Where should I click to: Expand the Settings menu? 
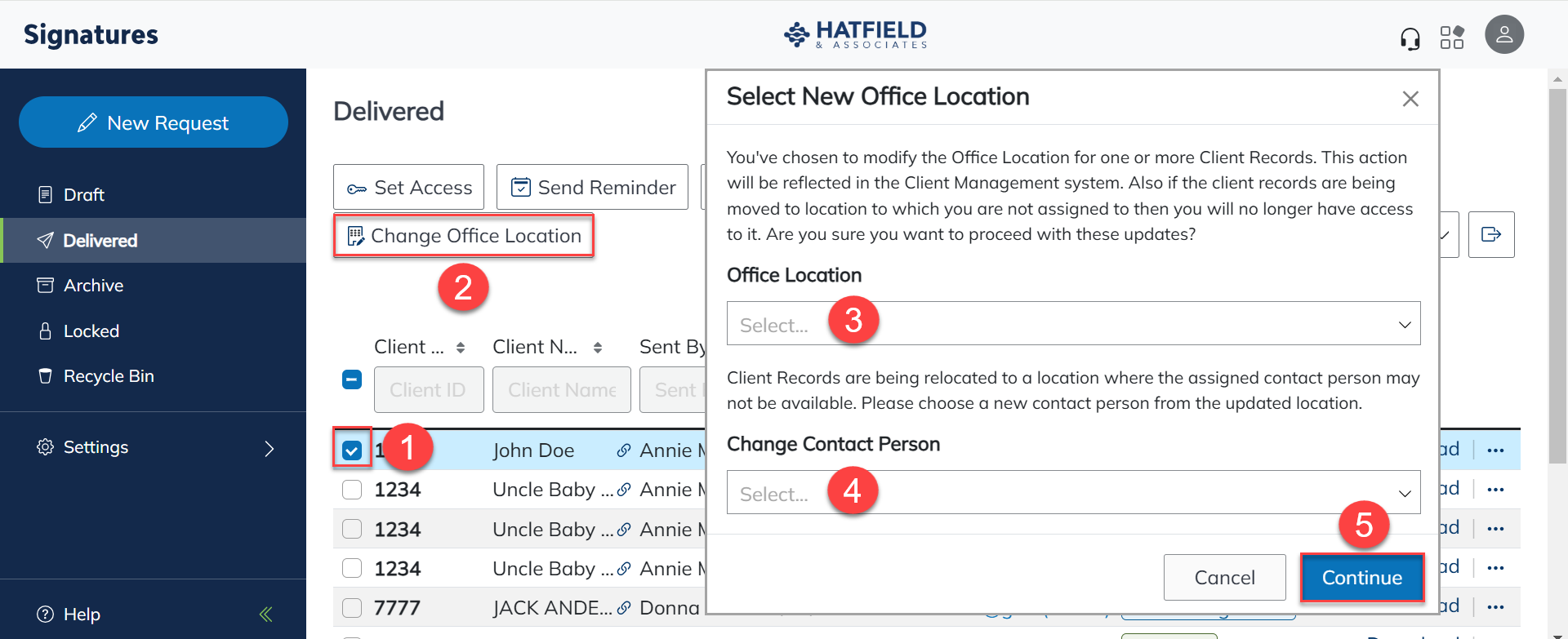pyautogui.click(x=154, y=447)
